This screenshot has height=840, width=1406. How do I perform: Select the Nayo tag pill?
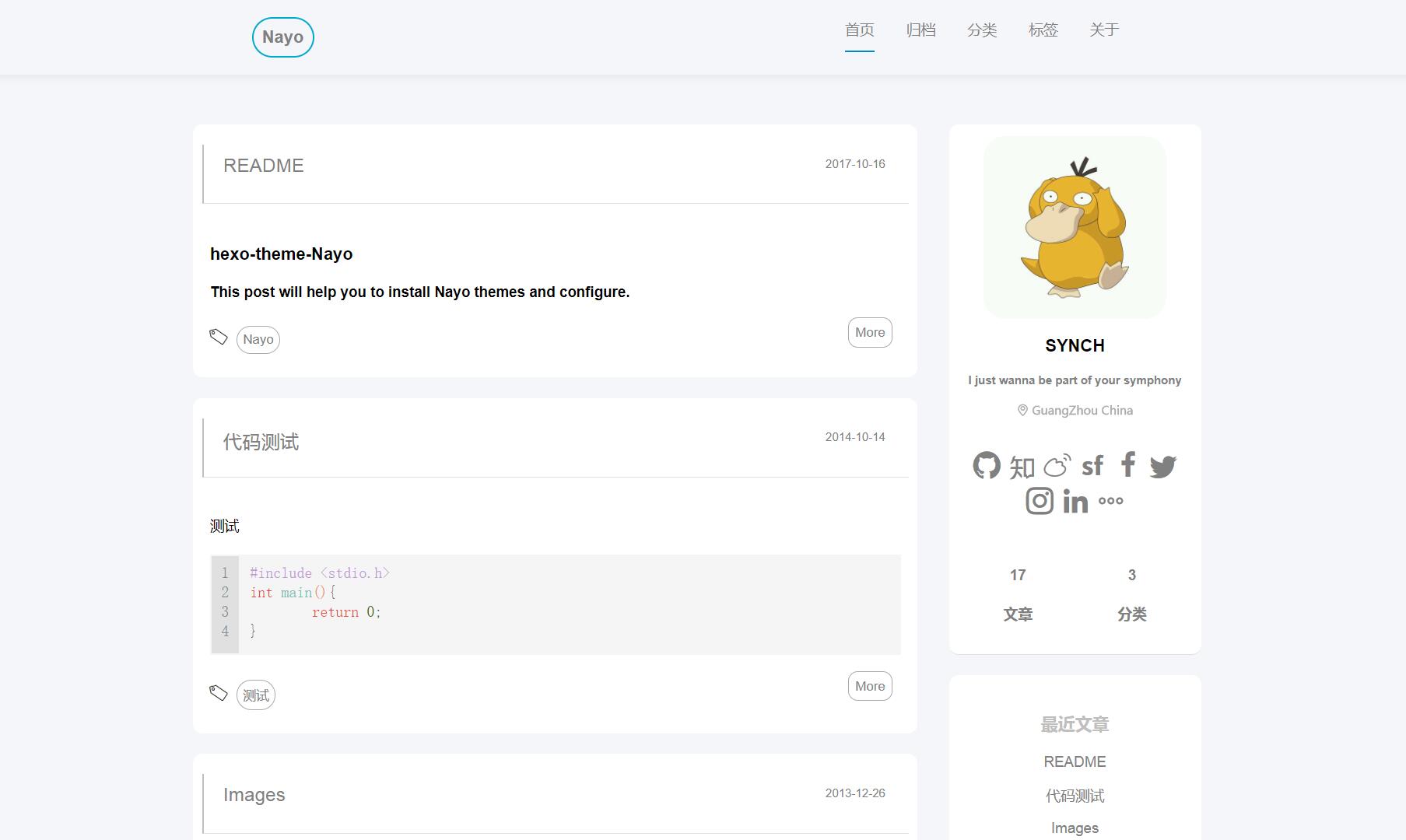click(258, 340)
